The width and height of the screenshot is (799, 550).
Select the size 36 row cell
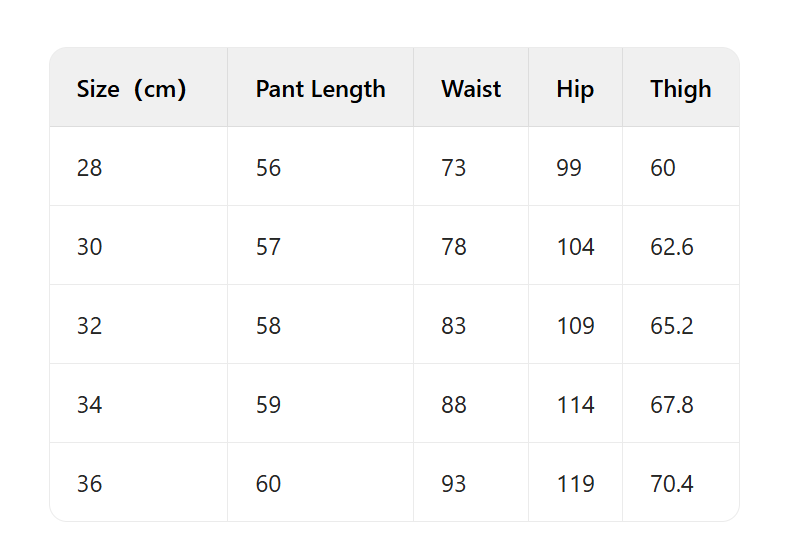(x=90, y=484)
